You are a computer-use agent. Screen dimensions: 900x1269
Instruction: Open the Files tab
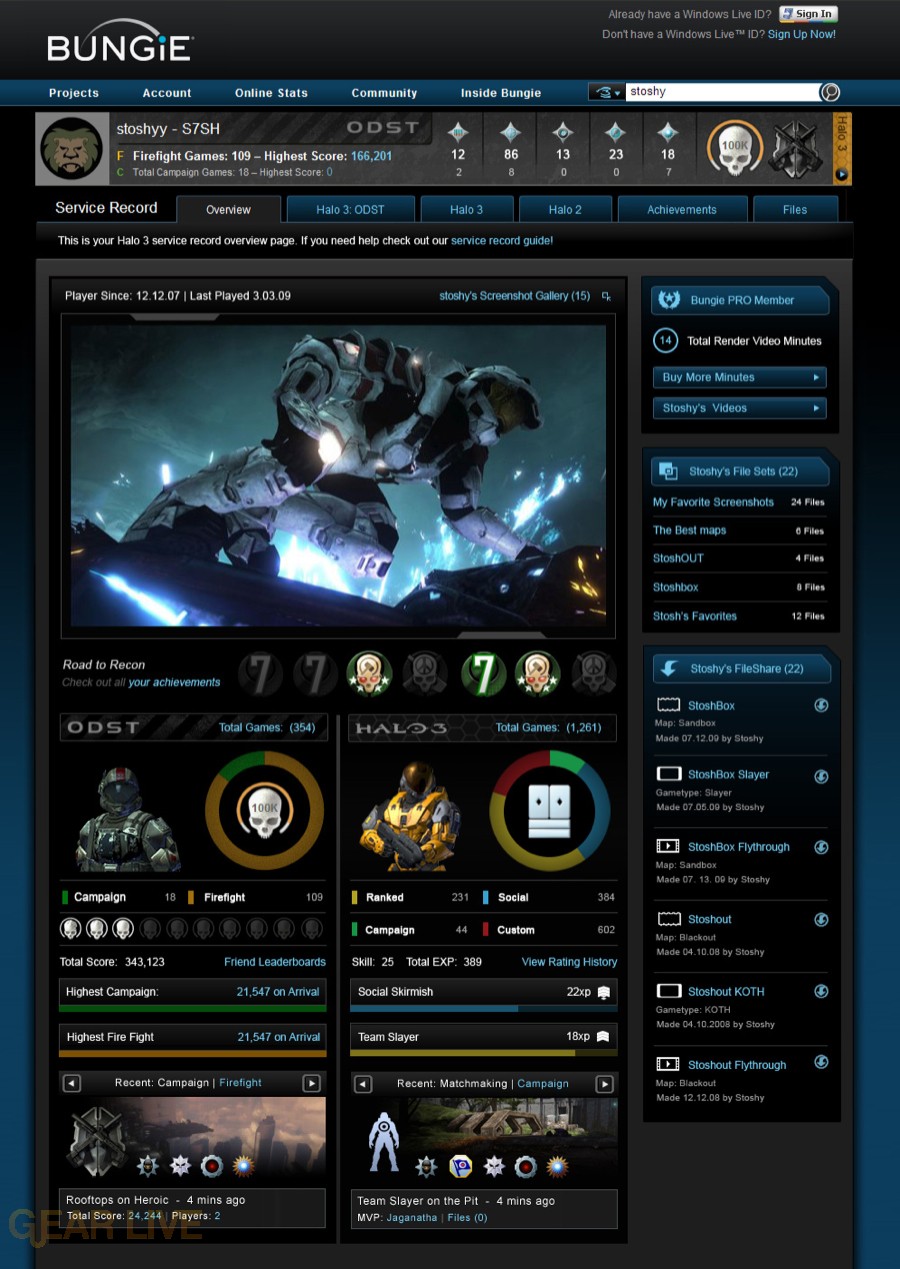(x=795, y=209)
